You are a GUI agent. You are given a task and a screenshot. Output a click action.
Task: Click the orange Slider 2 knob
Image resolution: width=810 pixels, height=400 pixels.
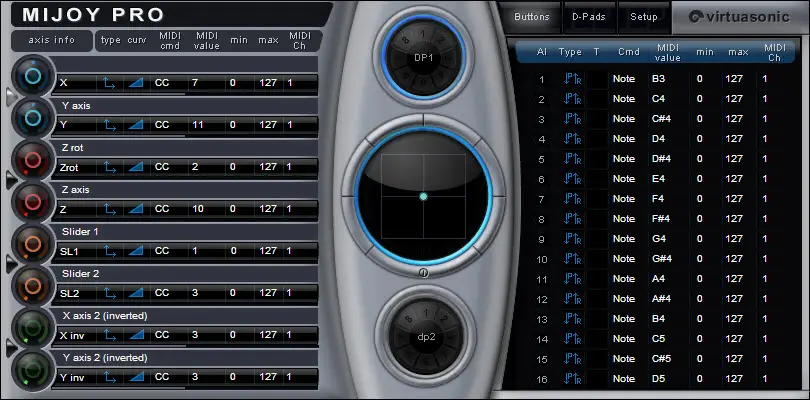(33, 286)
